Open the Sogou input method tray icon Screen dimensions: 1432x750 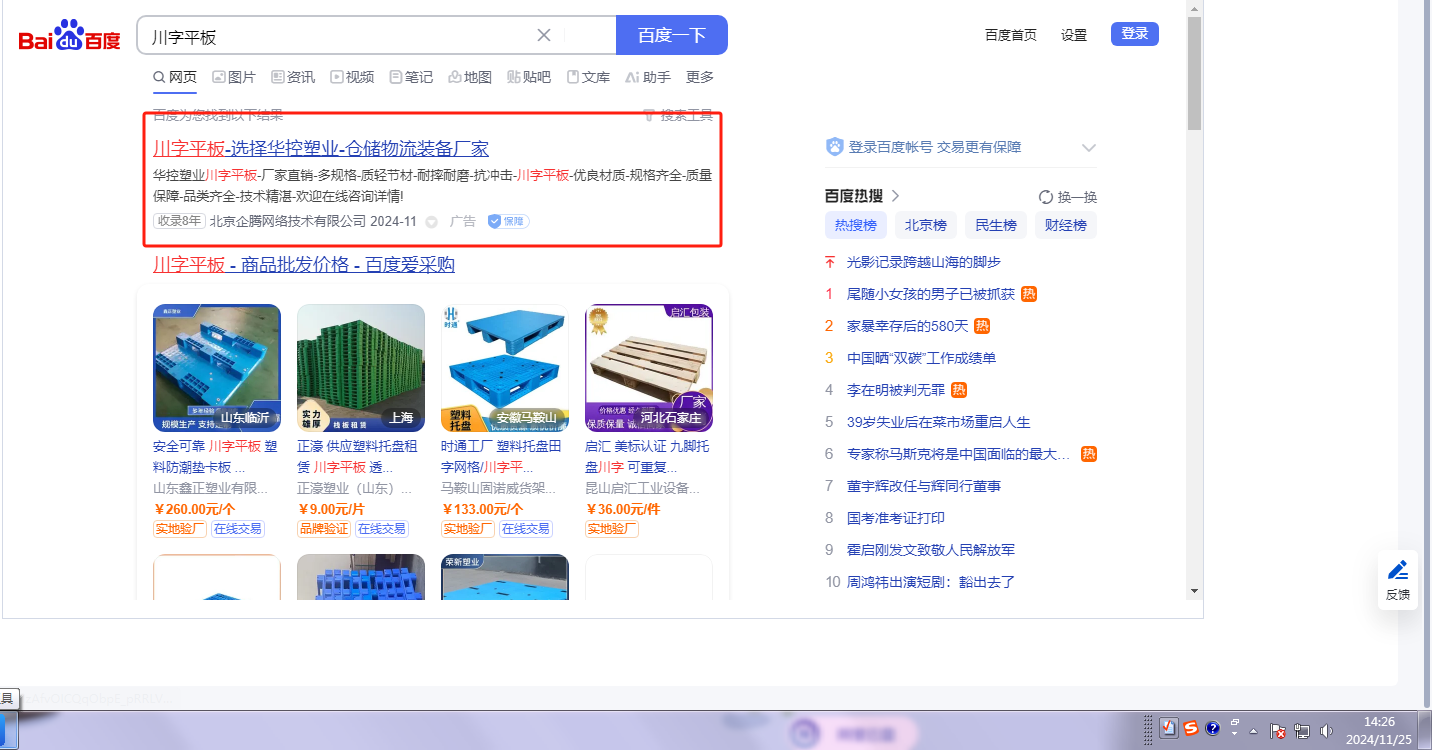pyautogui.click(x=1191, y=728)
